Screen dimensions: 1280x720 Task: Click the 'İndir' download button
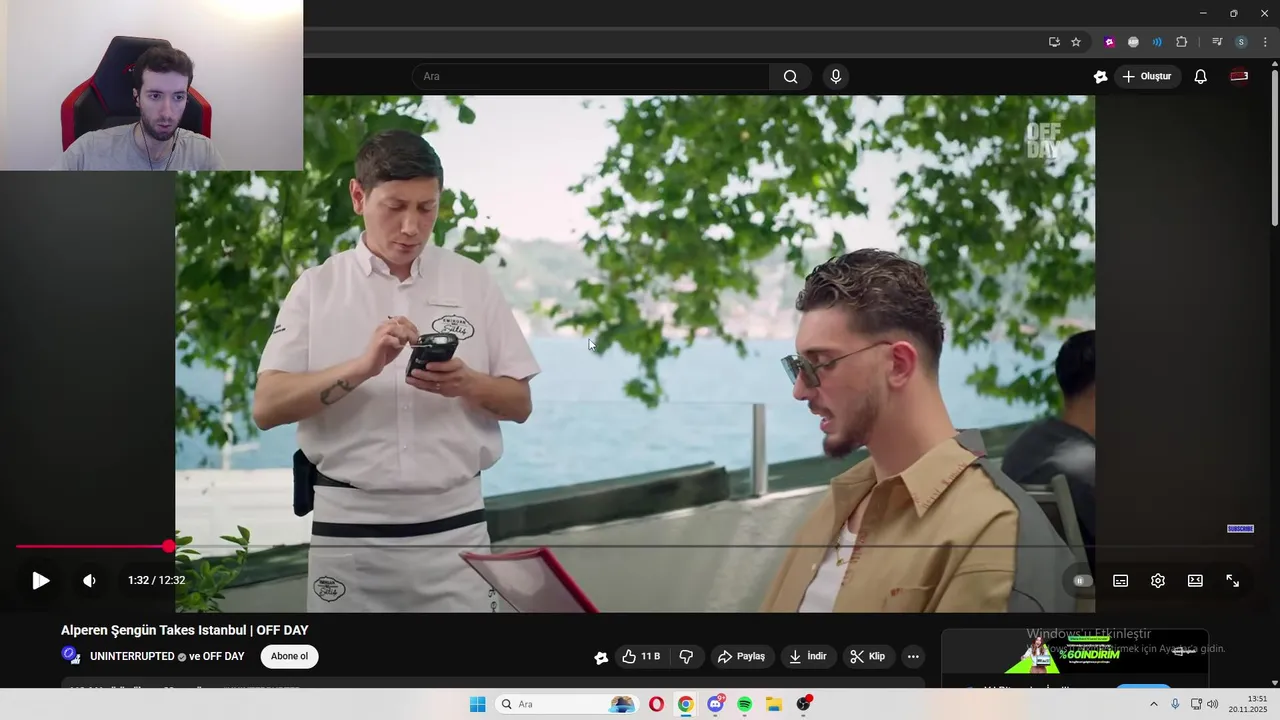tap(808, 657)
